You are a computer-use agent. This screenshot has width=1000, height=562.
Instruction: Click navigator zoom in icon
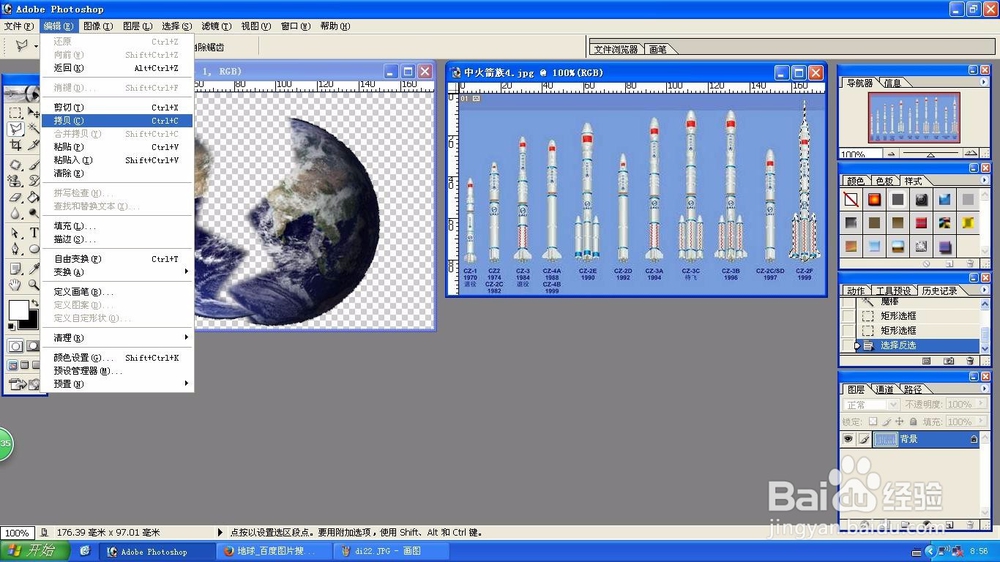tap(971, 154)
